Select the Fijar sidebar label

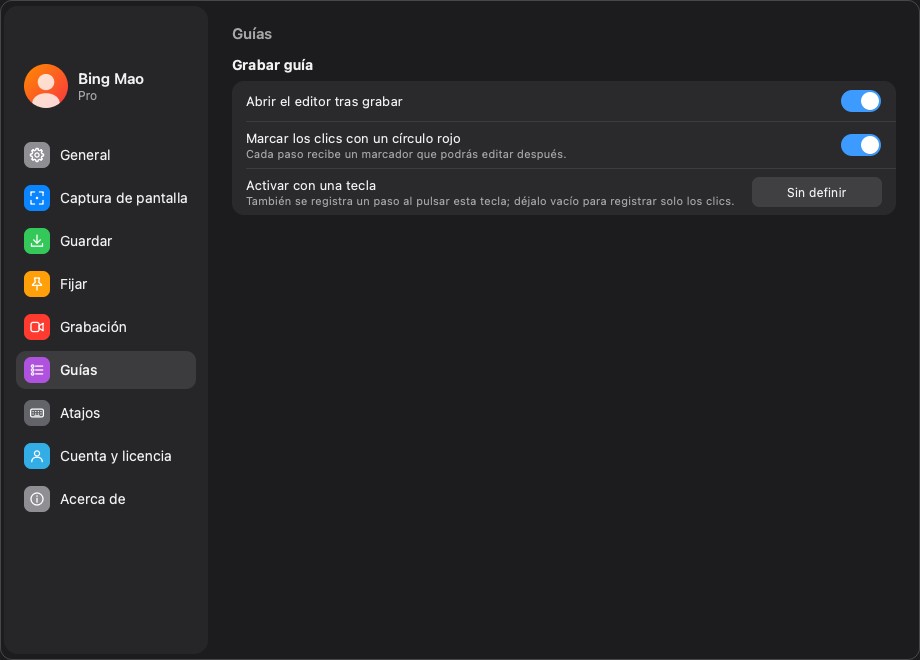point(73,284)
